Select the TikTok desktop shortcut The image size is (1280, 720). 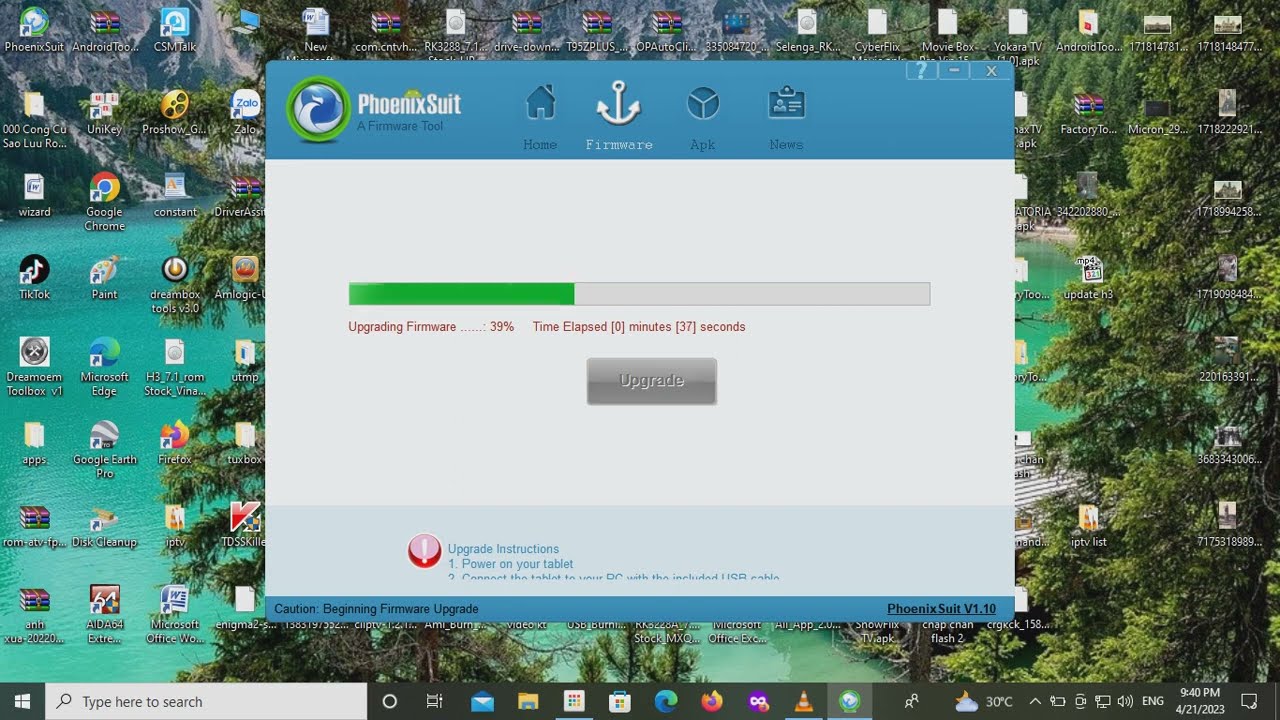(x=34, y=278)
